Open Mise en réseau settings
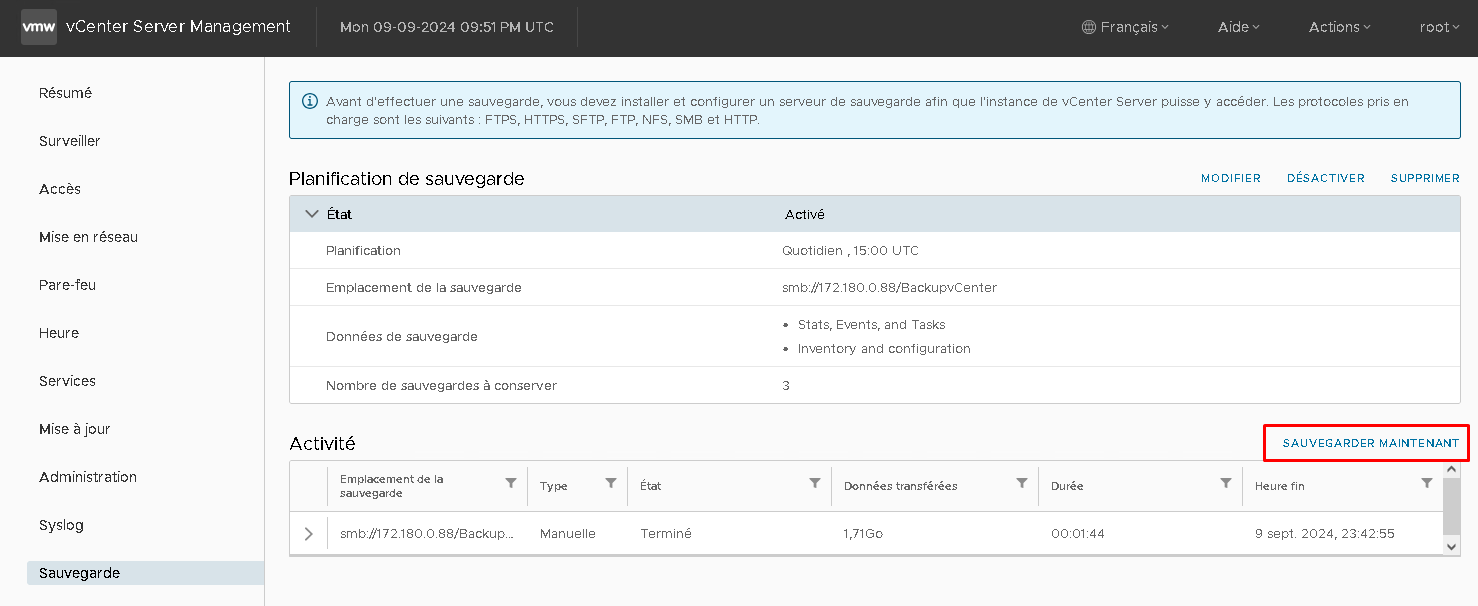 88,237
